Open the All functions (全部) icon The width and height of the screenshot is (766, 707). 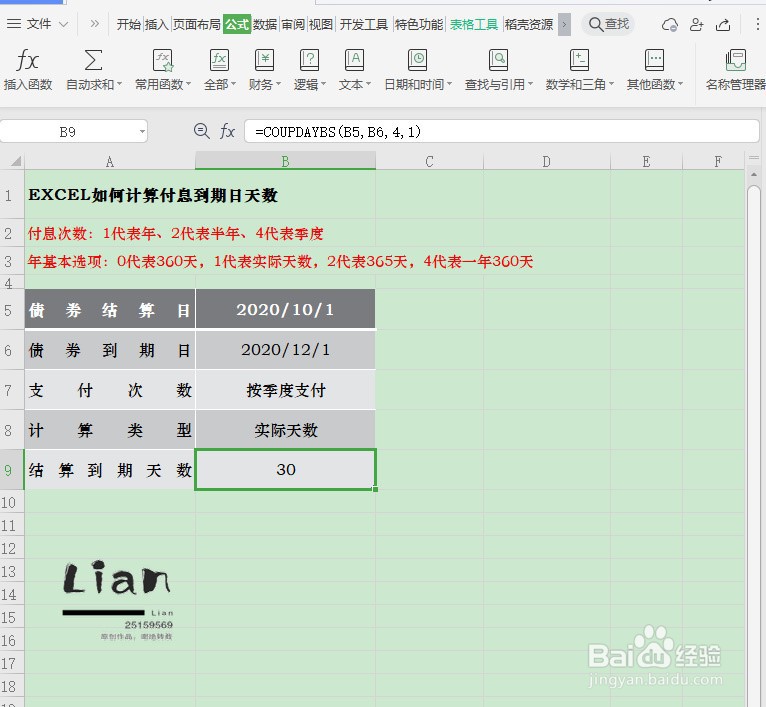(219, 61)
